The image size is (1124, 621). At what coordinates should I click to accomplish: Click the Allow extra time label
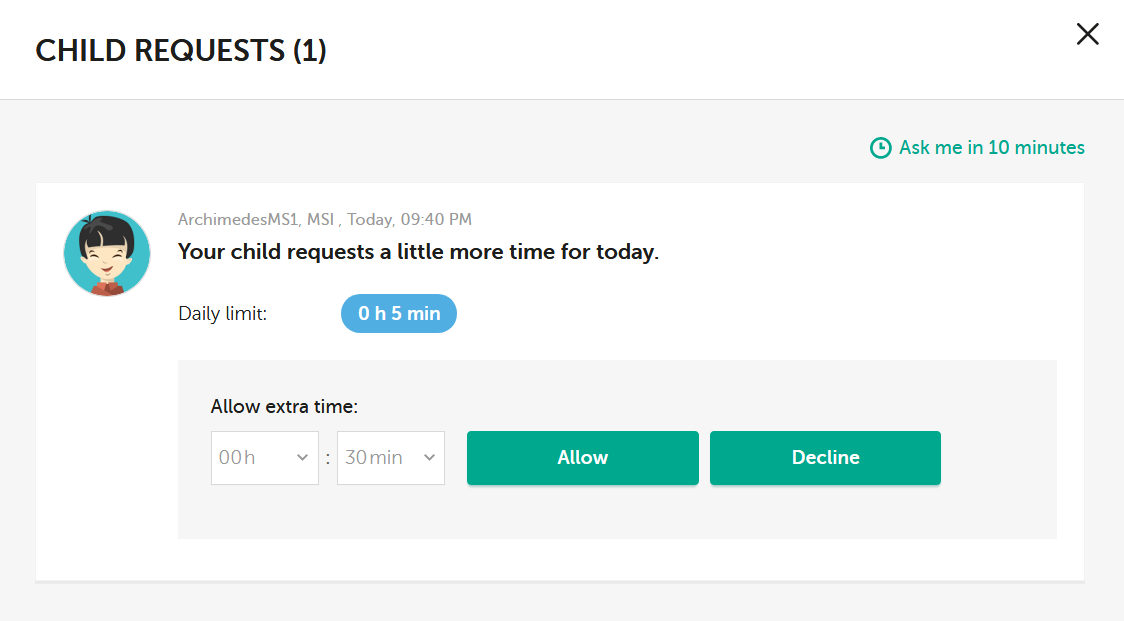pyautogui.click(x=284, y=406)
